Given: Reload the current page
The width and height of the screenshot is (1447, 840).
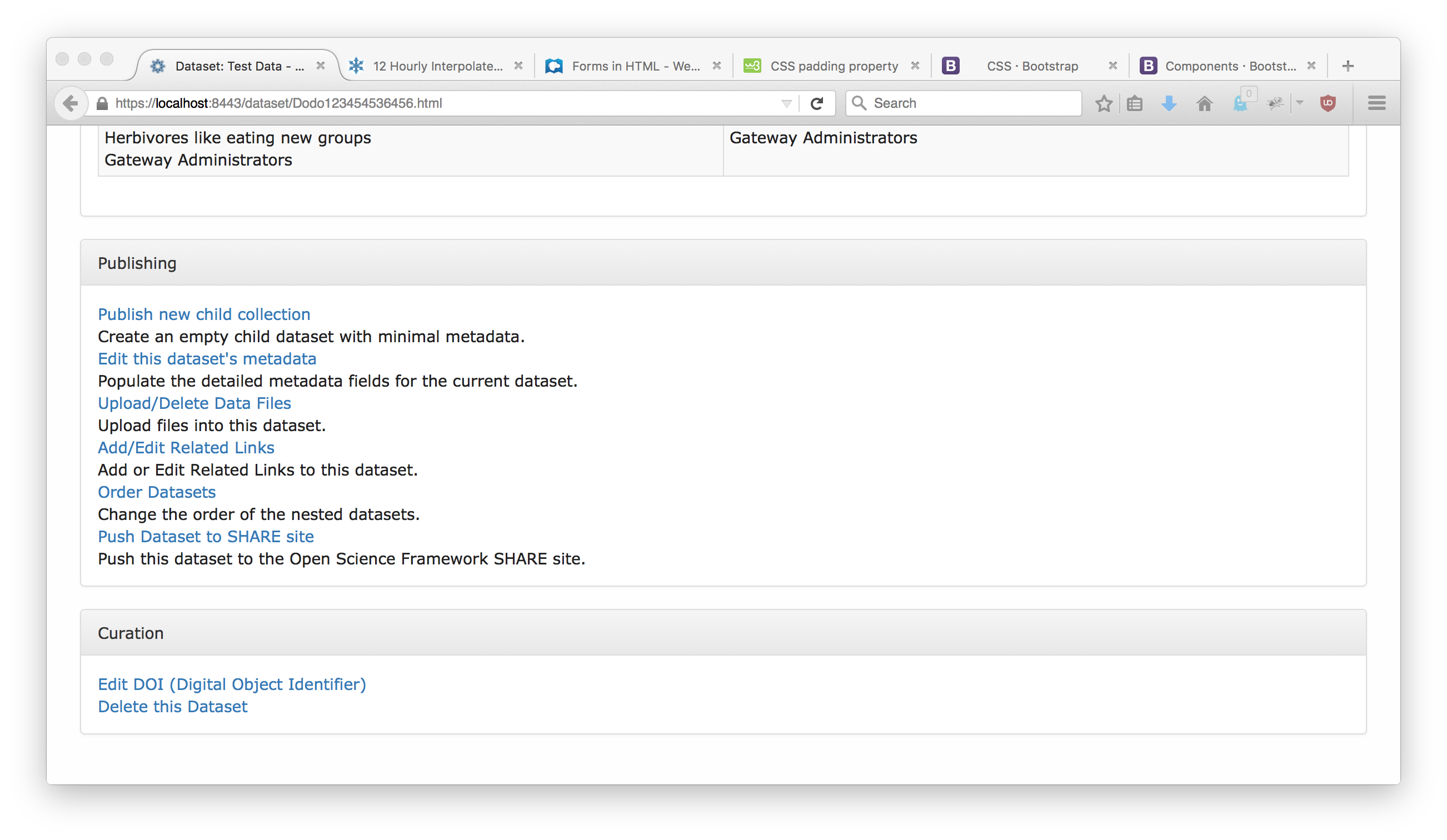Looking at the screenshot, I should tap(816, 103).
